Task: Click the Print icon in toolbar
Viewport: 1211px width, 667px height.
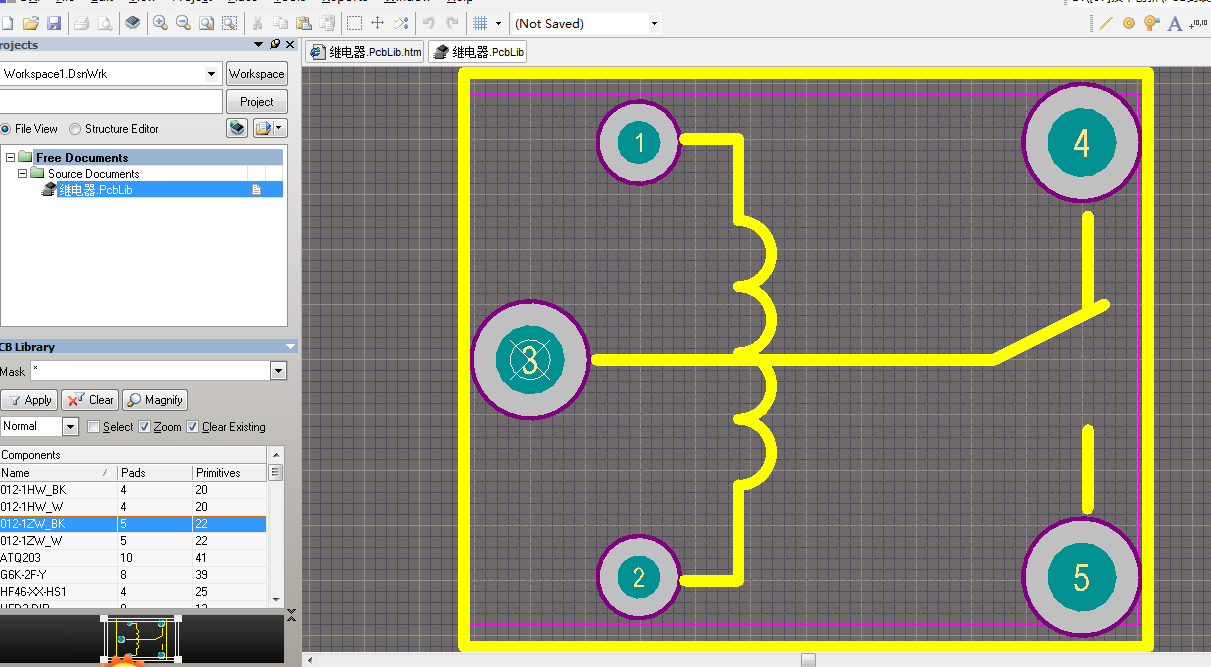Action: click(82, 22)
